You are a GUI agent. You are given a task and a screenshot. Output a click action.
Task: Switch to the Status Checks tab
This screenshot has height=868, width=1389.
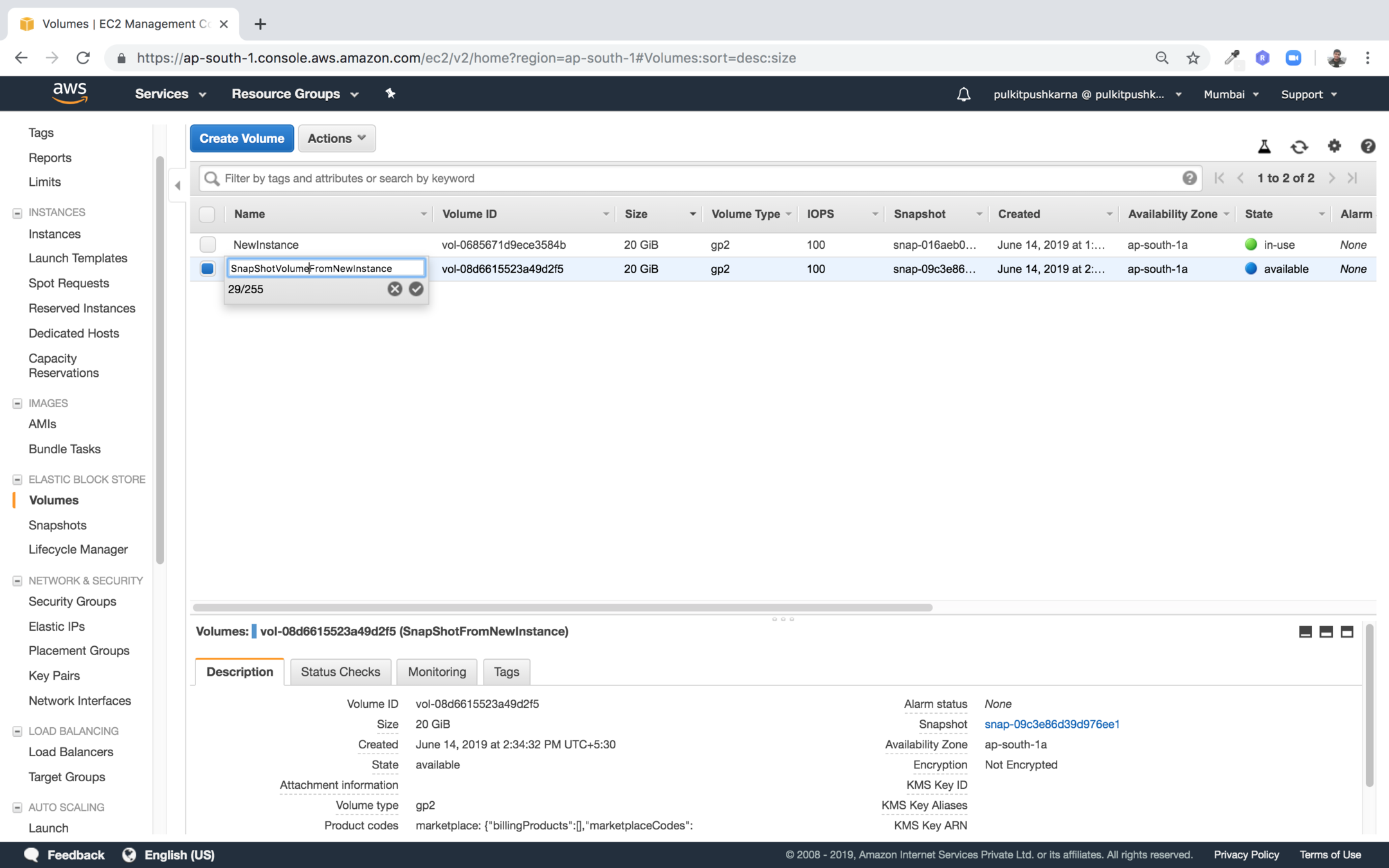[340, 672]
